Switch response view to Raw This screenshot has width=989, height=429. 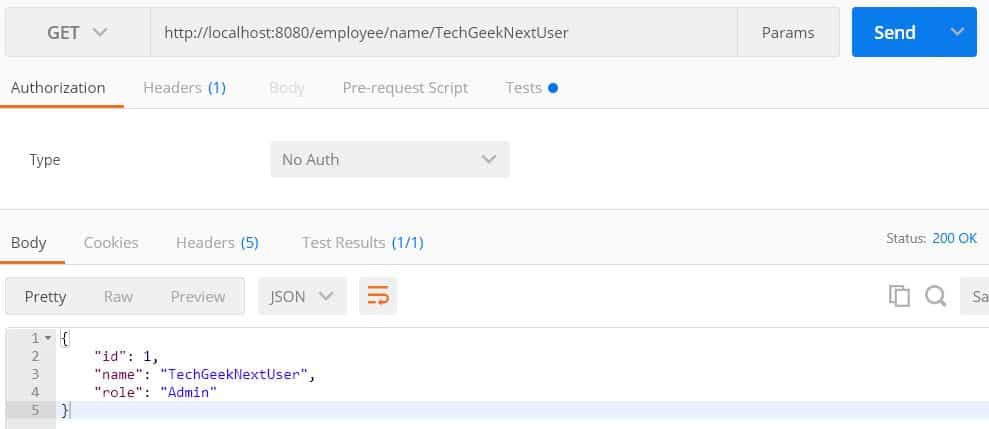tap(119, 297)
